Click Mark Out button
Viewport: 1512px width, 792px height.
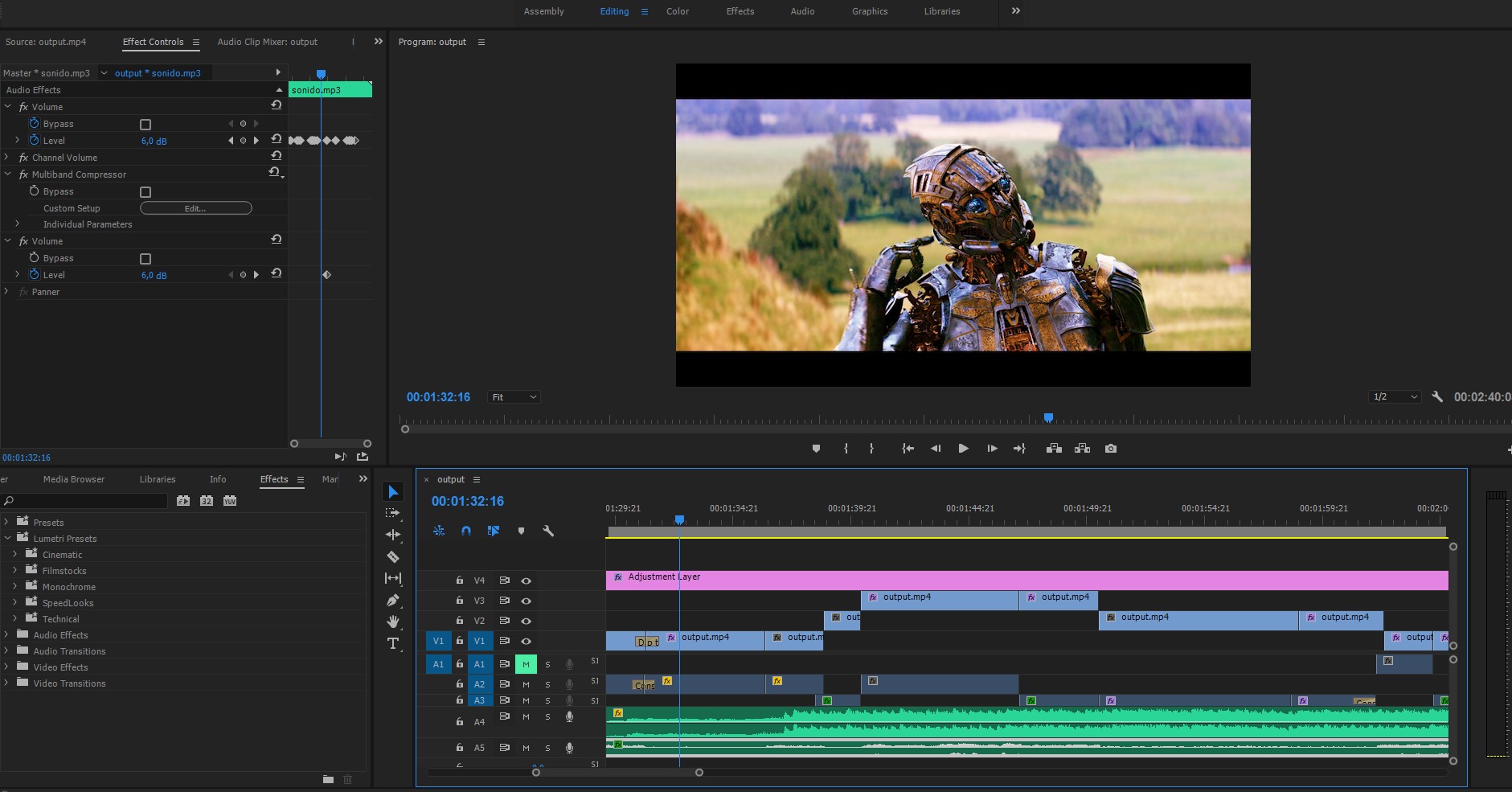(x=871, y=449)
